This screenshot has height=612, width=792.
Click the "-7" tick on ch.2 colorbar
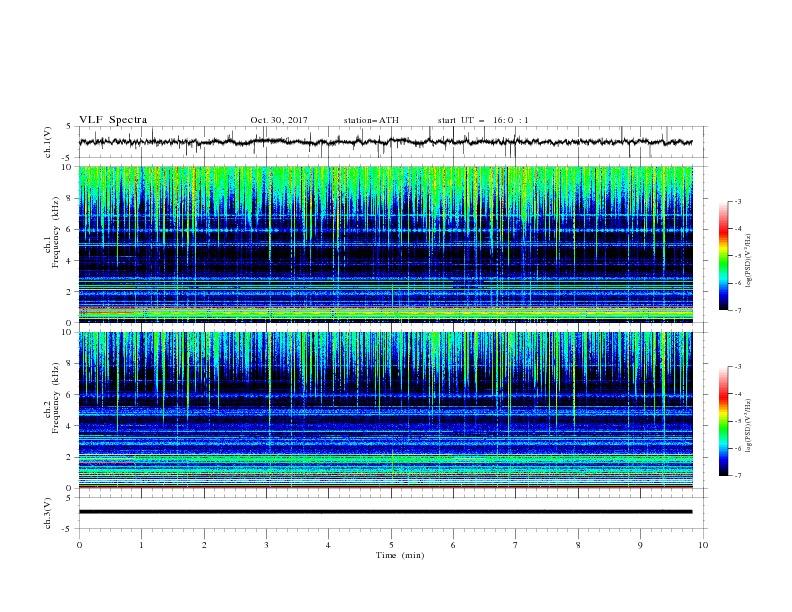pos(738,475)
